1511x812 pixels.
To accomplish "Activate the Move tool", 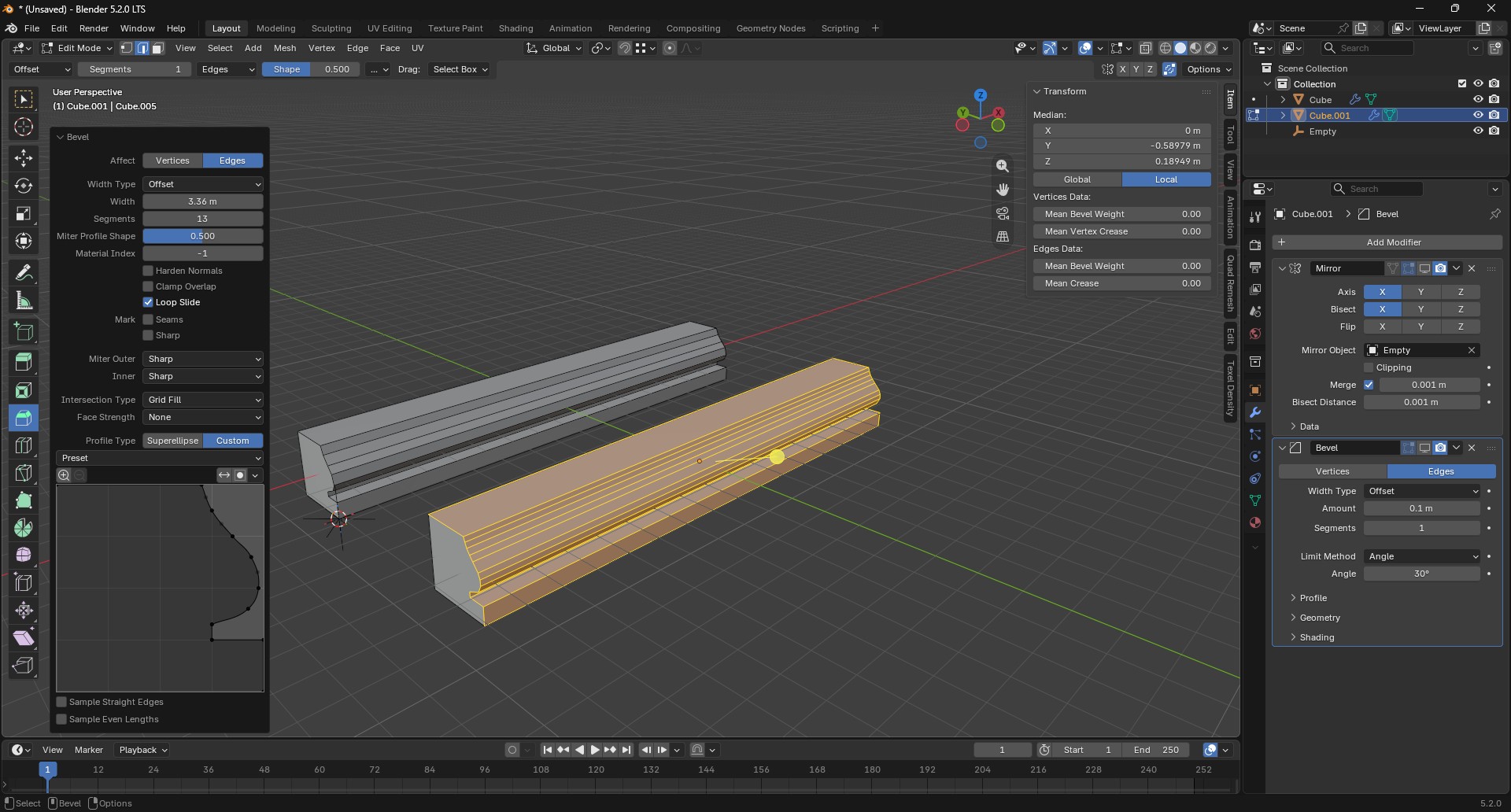I will tap(24, 158).
